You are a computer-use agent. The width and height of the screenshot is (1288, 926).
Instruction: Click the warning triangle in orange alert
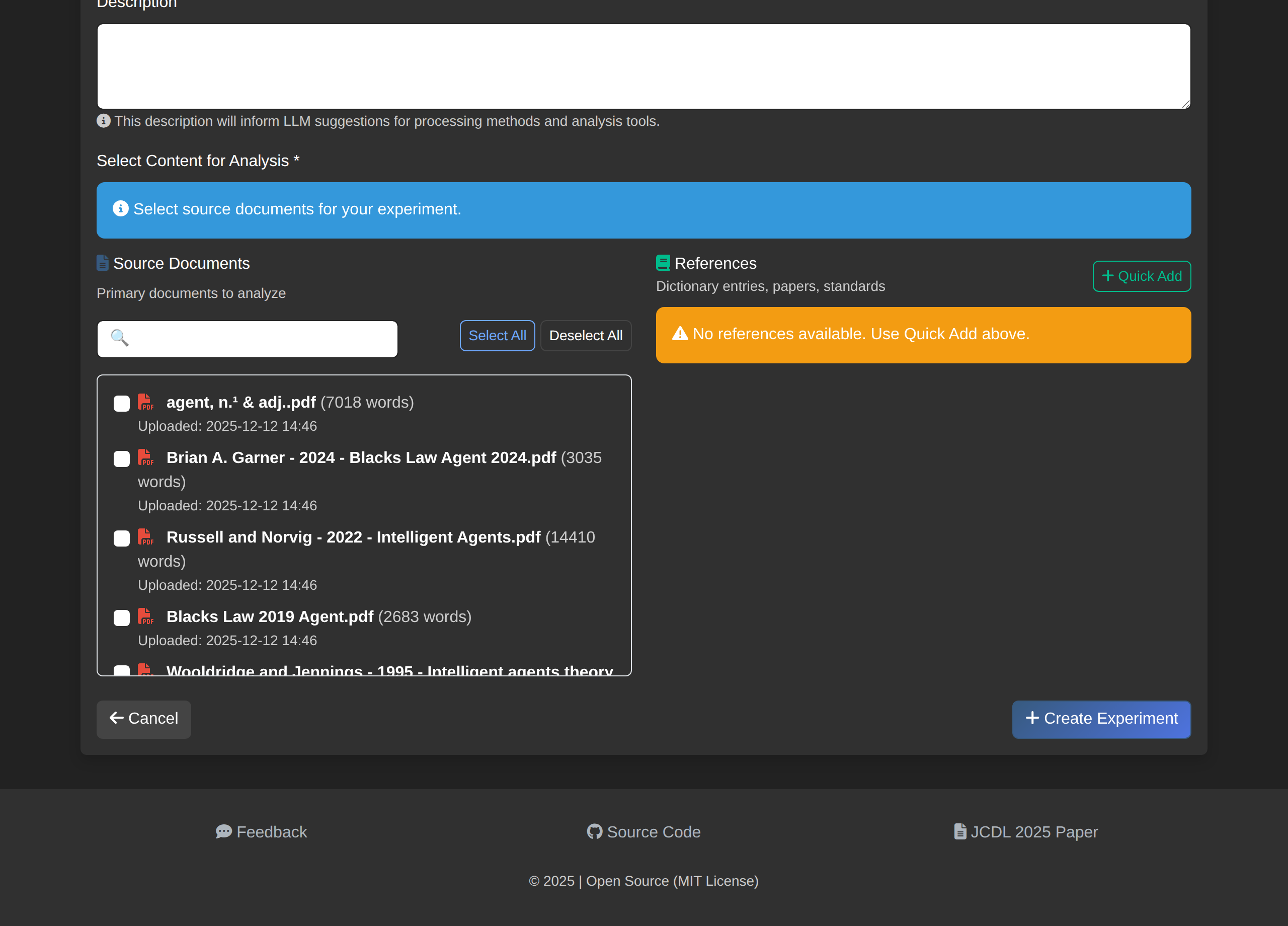pos(680,334)
